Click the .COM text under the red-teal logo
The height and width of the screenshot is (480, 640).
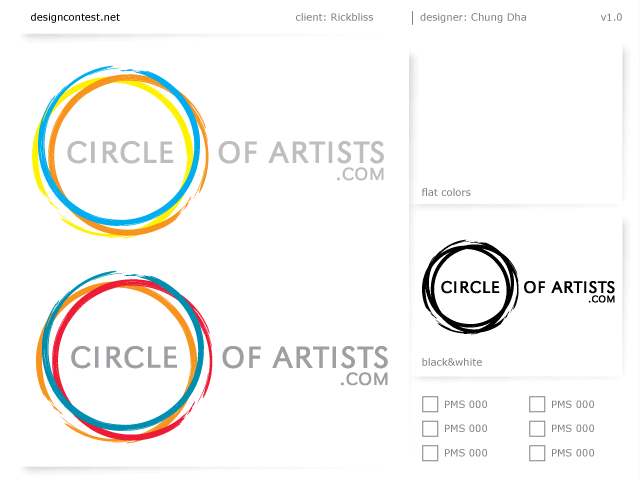[x=363, y=379]
